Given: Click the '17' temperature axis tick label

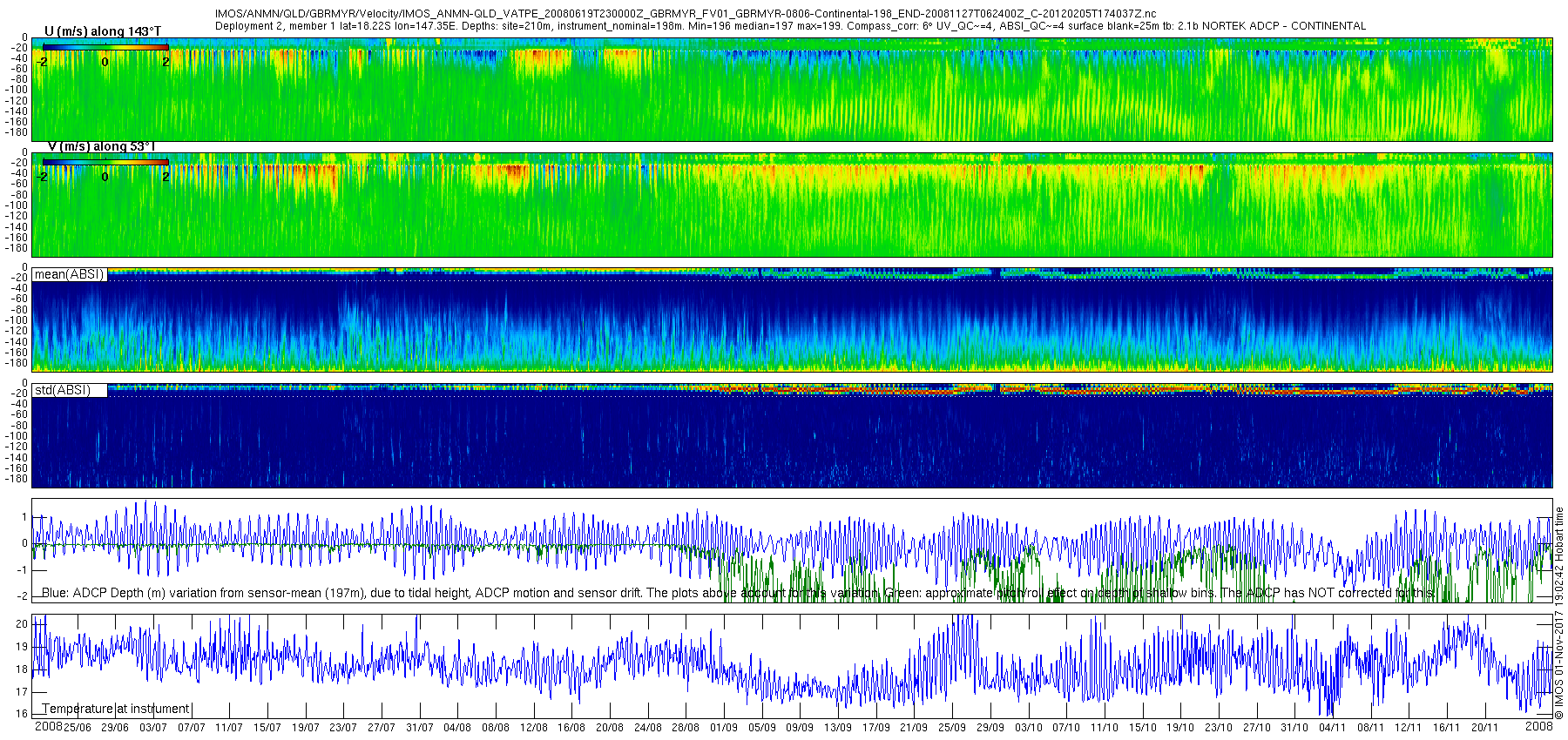Looking at the screenshot, I should 22,692.
